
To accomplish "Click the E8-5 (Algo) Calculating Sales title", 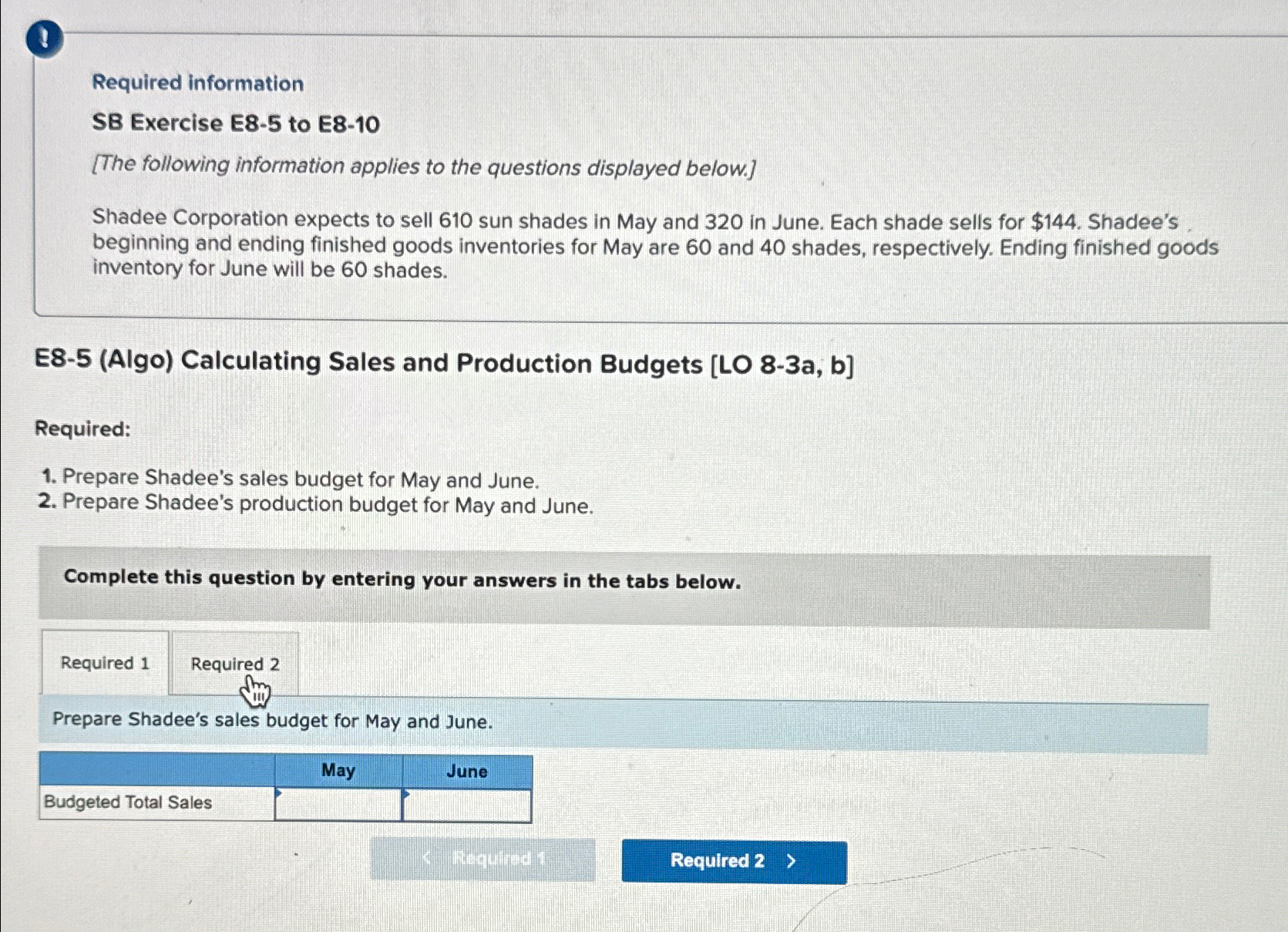I will point(445,362).
